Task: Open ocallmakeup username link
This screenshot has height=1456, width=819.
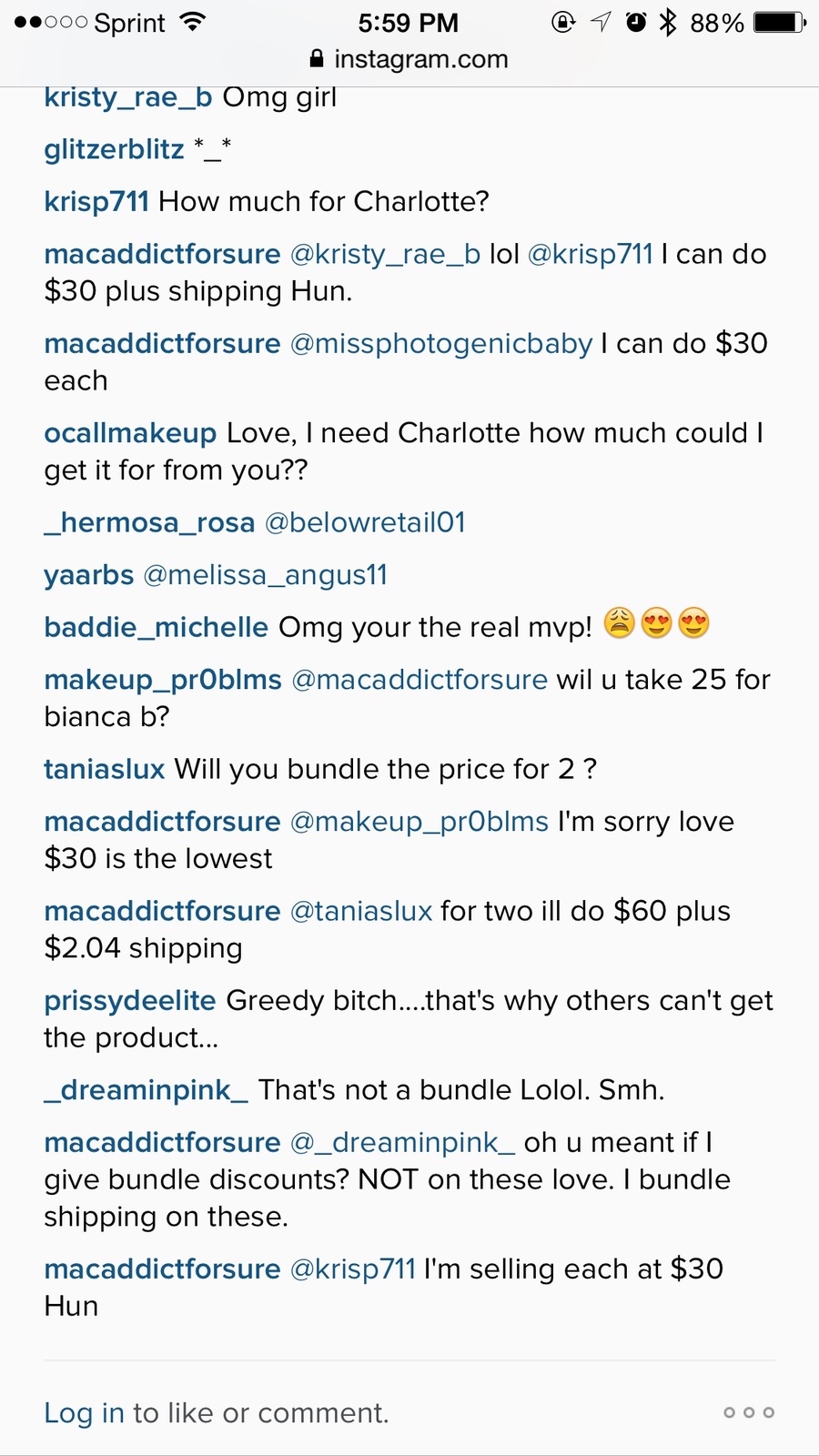Action: 130,433
